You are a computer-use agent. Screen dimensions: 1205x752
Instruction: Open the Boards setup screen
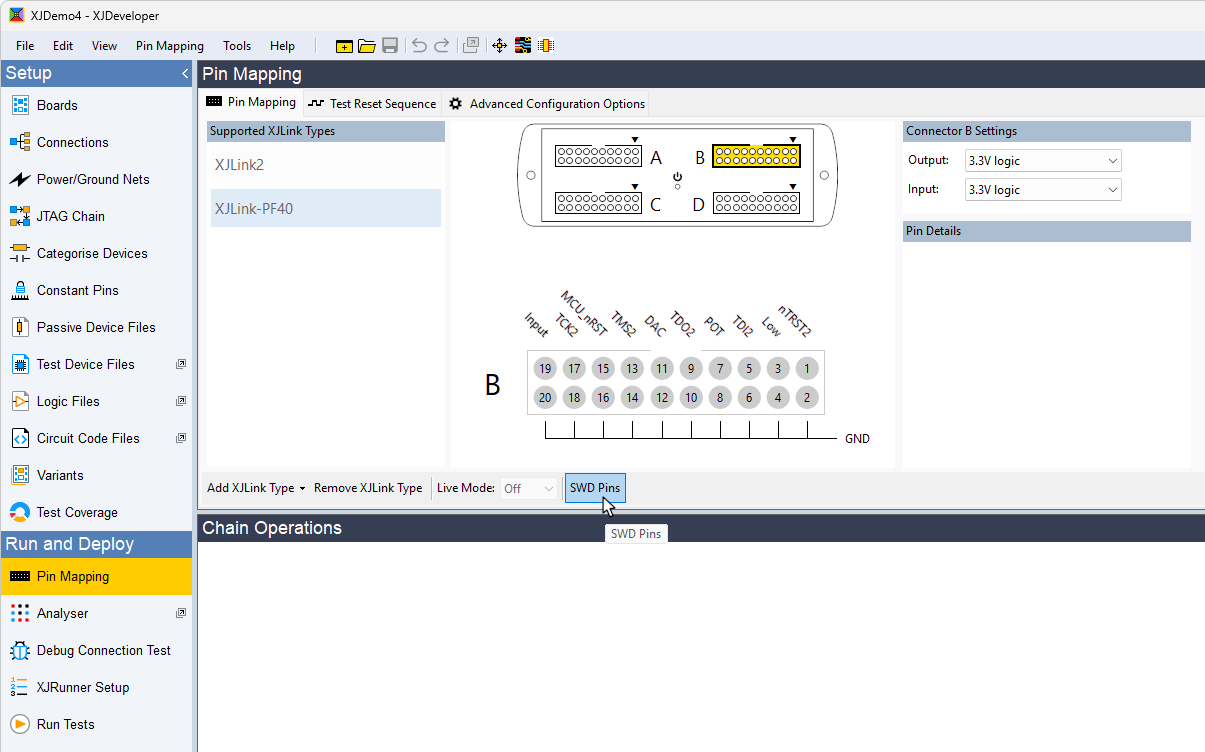pos(96,105)
